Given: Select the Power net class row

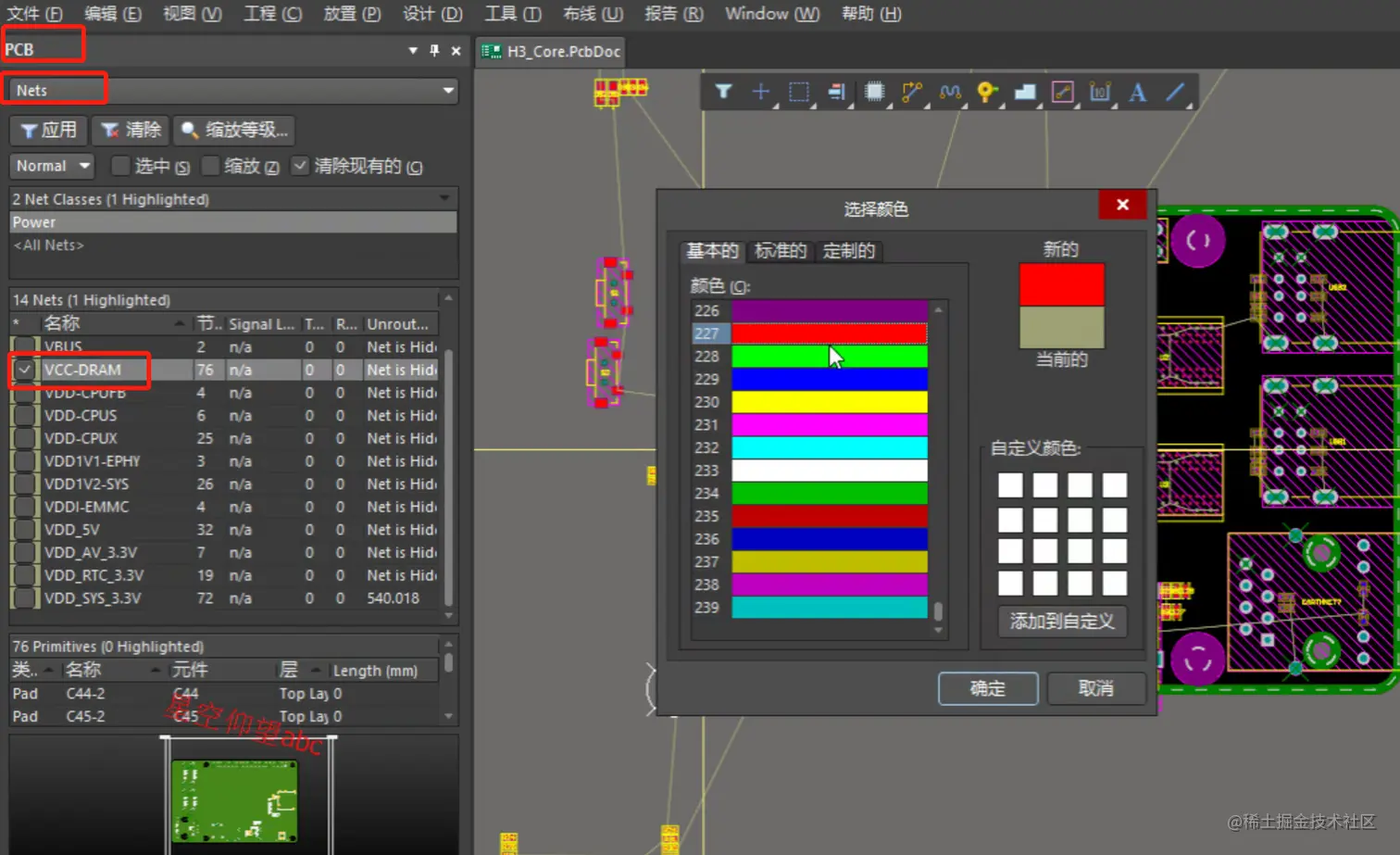Looking at the screenshot, I should click(233, 222).
